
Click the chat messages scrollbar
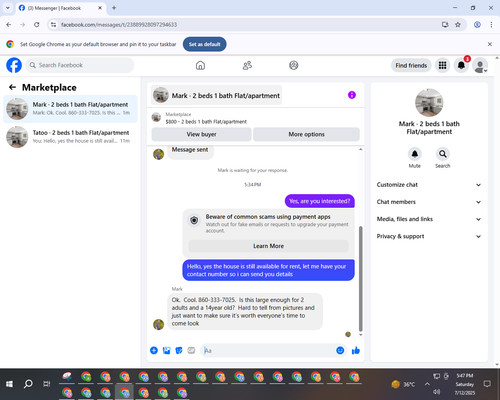tap(360, 278)
